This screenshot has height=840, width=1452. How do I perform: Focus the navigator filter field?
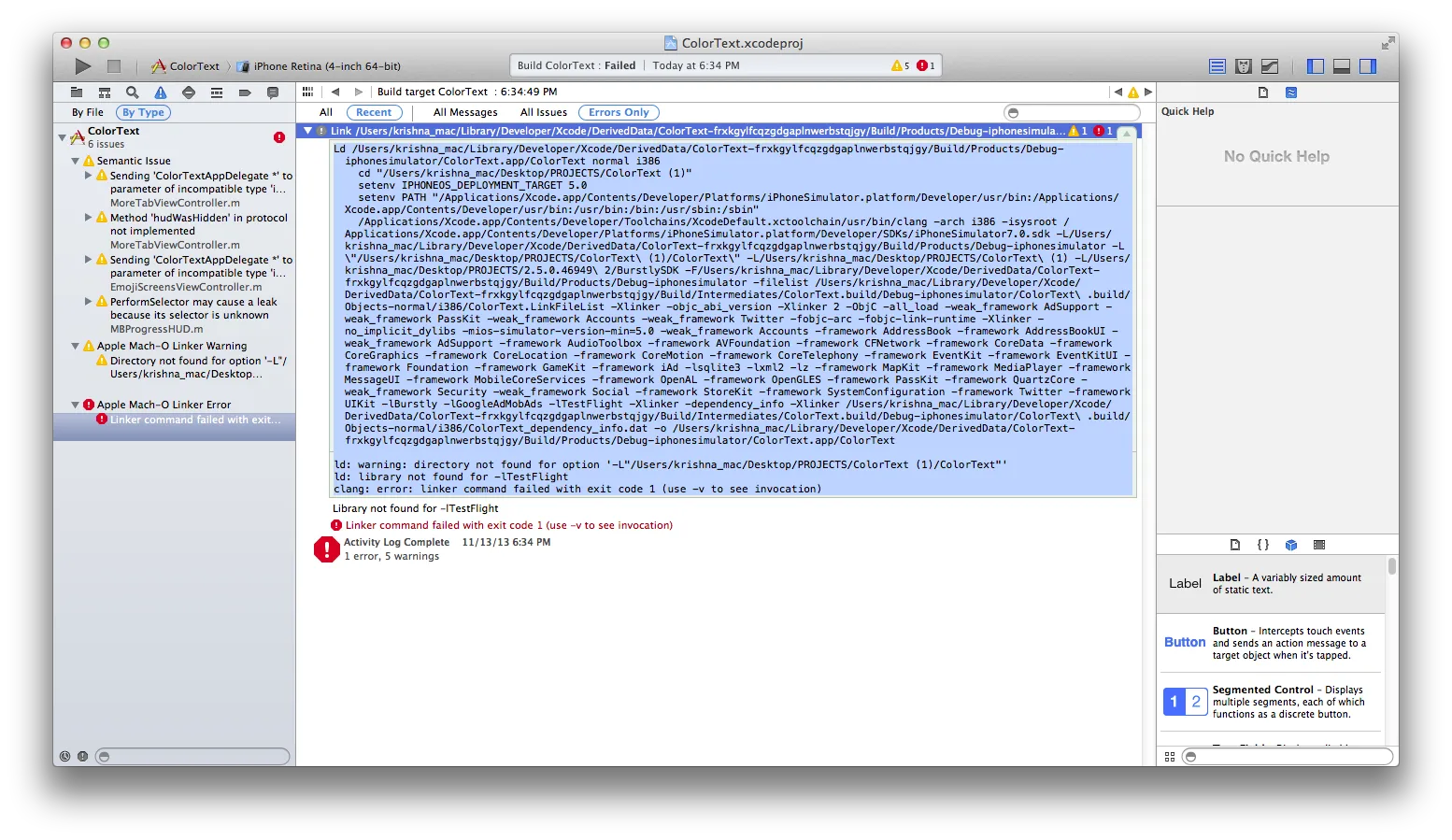point(193,756)
